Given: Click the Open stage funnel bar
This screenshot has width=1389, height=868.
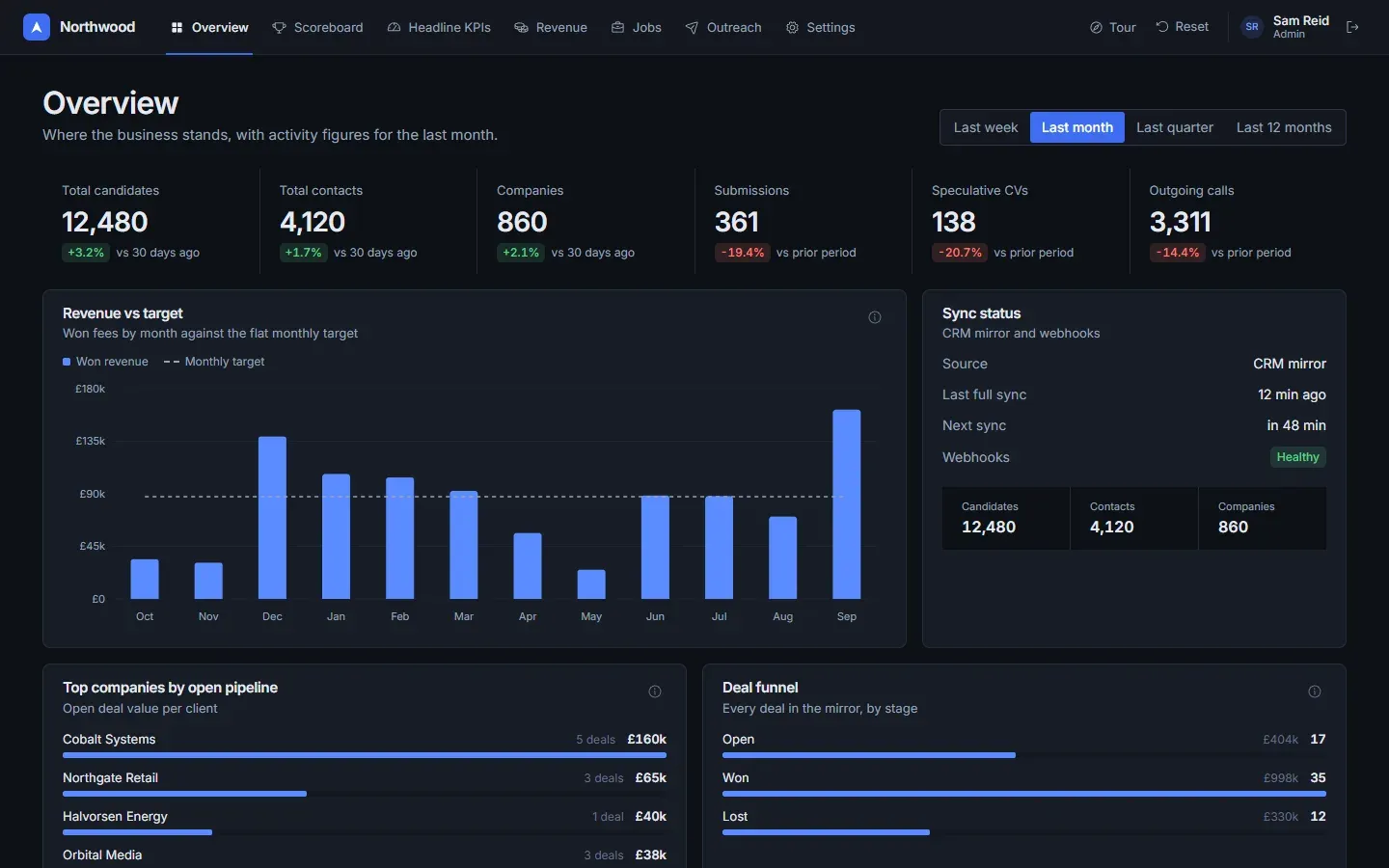Looking at the screenshot, I should pos(869,755).
